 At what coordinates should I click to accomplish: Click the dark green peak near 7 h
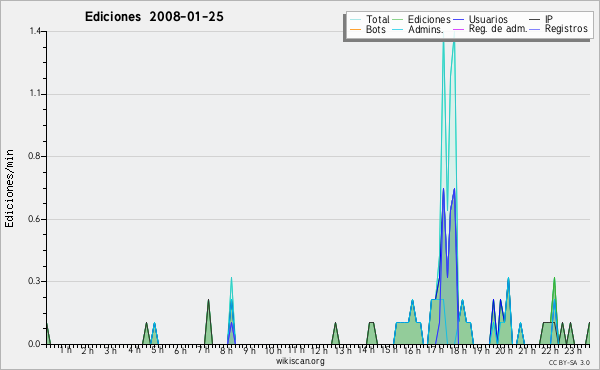[208, 321]
